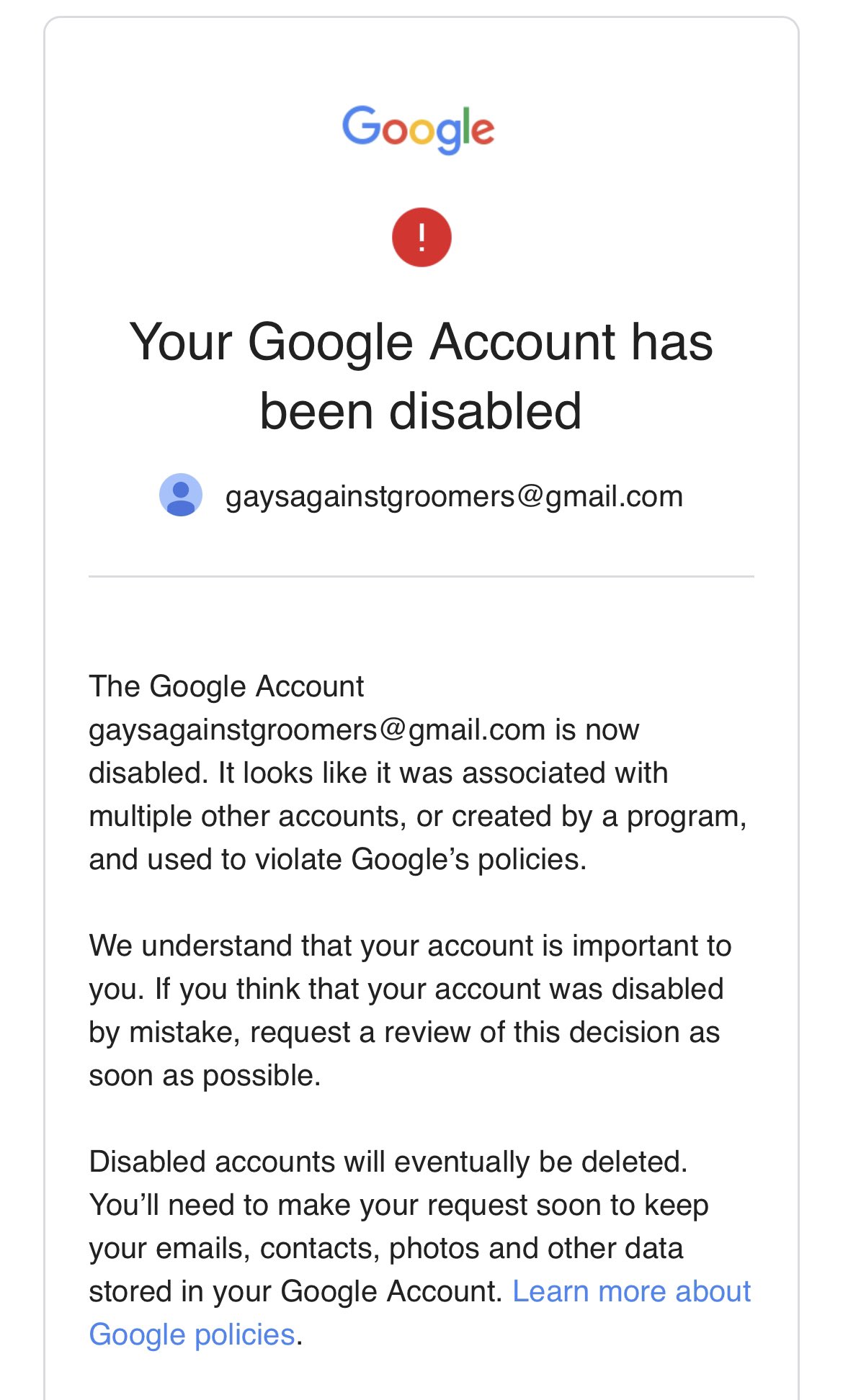Click 'The Google Account' opening text
The height and width of the screenshot is (1400, 843).
(x=226, y=686)
